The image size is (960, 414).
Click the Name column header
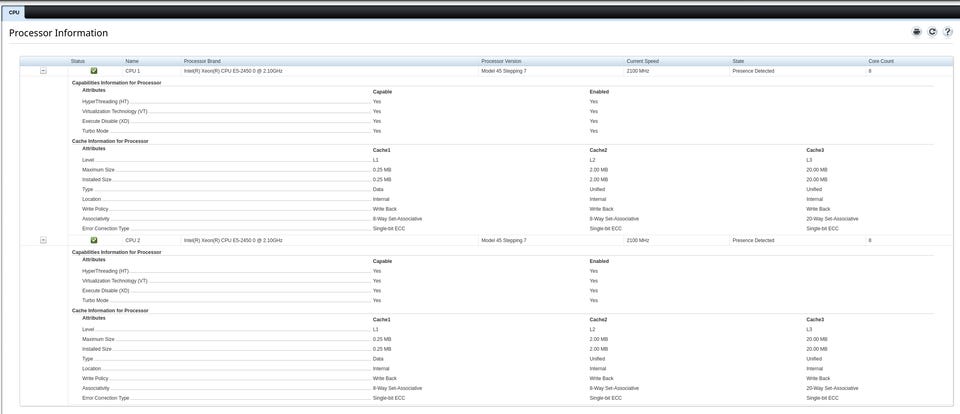(x=132, y=61)
